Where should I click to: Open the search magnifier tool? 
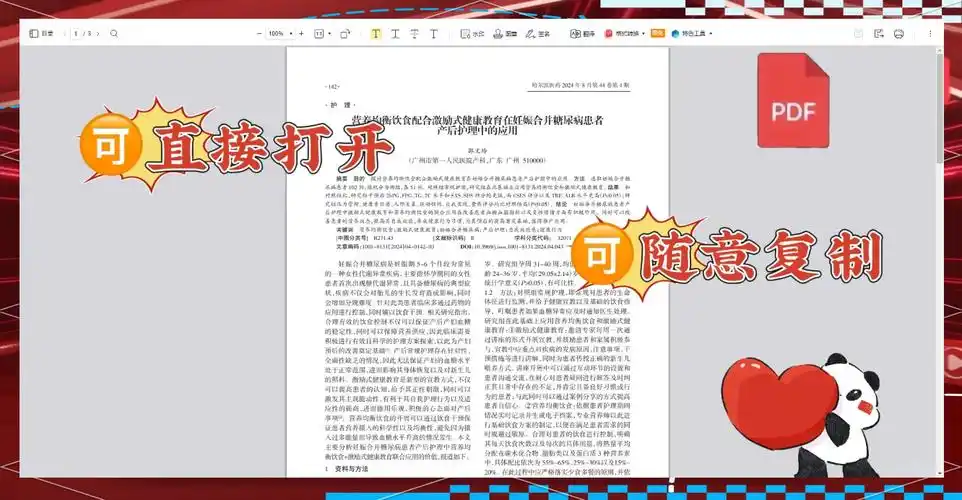tap(114, 34)
